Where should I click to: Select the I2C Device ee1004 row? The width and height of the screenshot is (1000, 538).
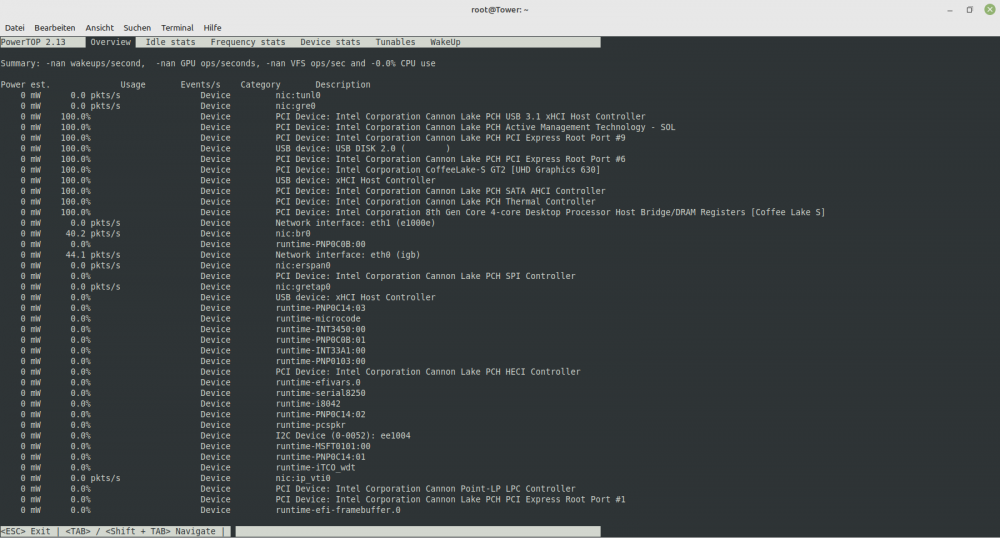(216, 435)
